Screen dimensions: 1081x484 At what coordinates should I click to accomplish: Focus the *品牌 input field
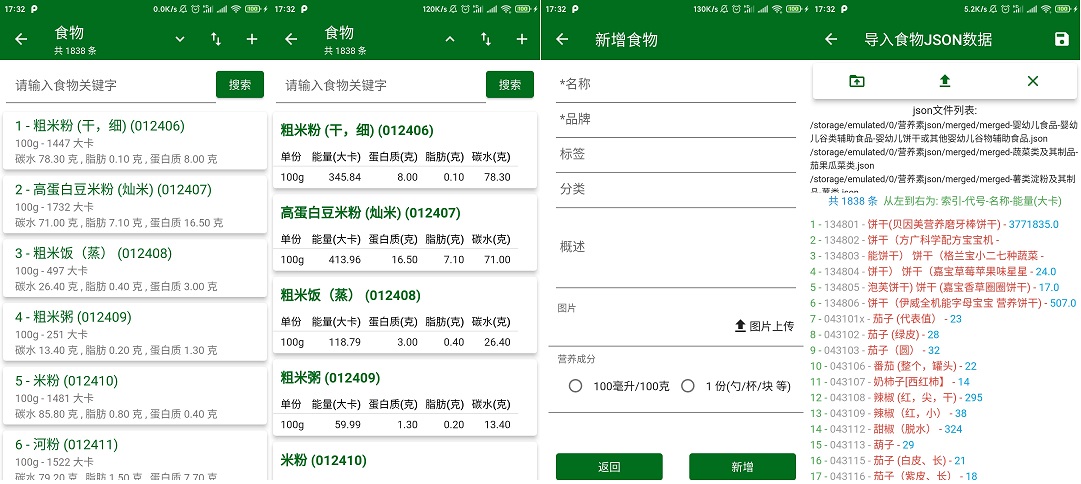[676, 120]
